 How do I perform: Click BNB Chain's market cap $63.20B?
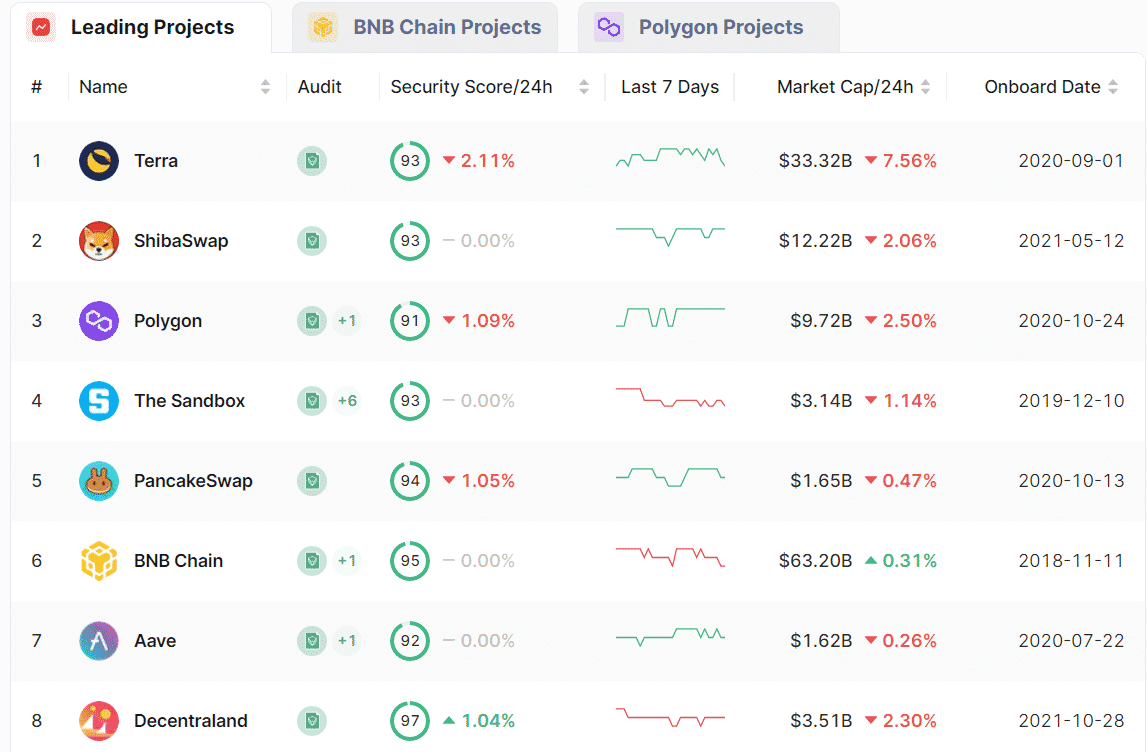coord(816,561)
